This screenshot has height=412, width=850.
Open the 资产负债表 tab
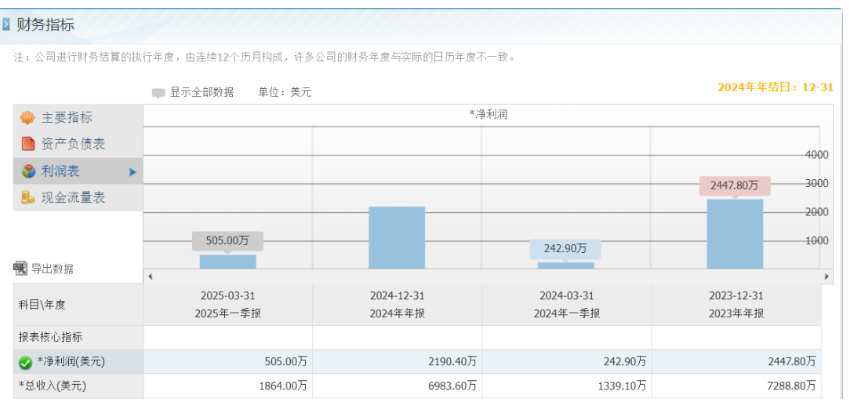point(78,144)
